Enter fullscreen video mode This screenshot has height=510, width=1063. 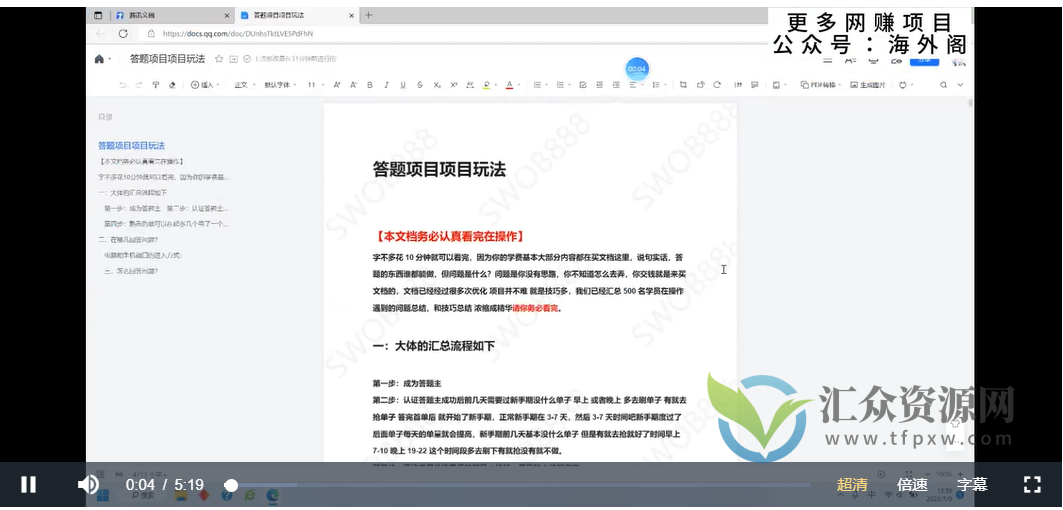(x=1032, y=484)
